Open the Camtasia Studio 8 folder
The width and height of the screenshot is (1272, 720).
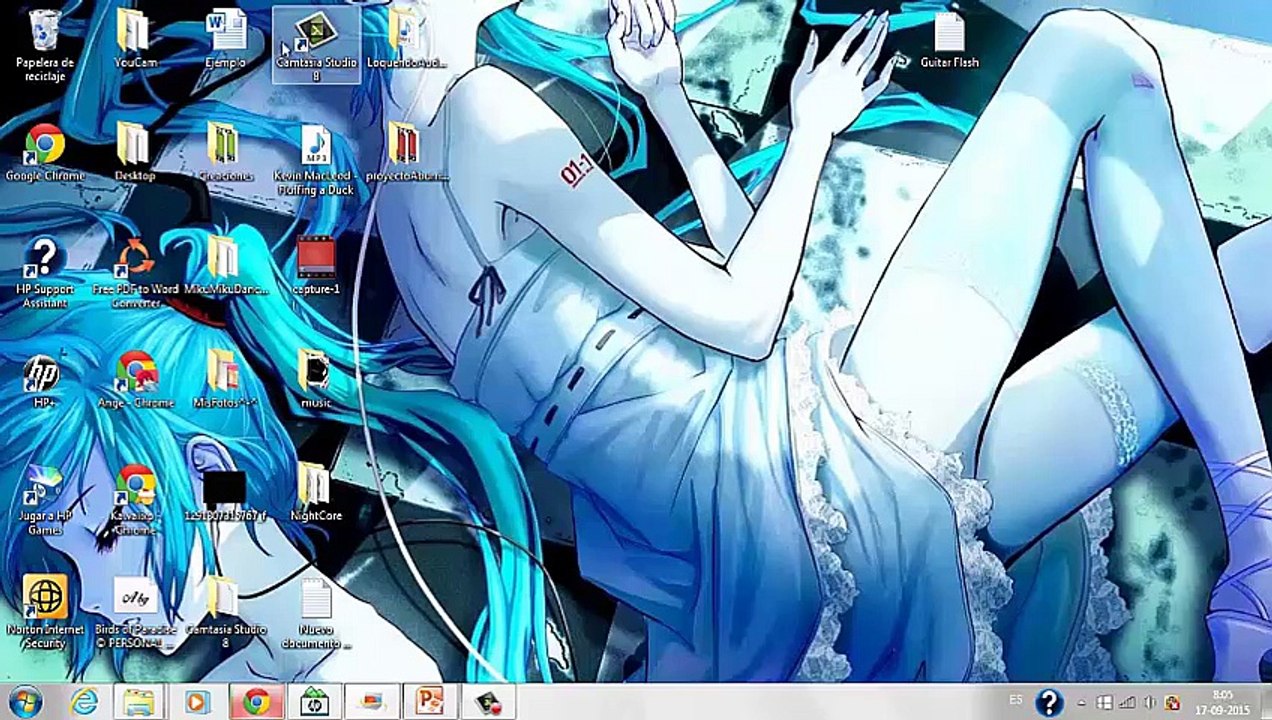click(x=226, y=612)
